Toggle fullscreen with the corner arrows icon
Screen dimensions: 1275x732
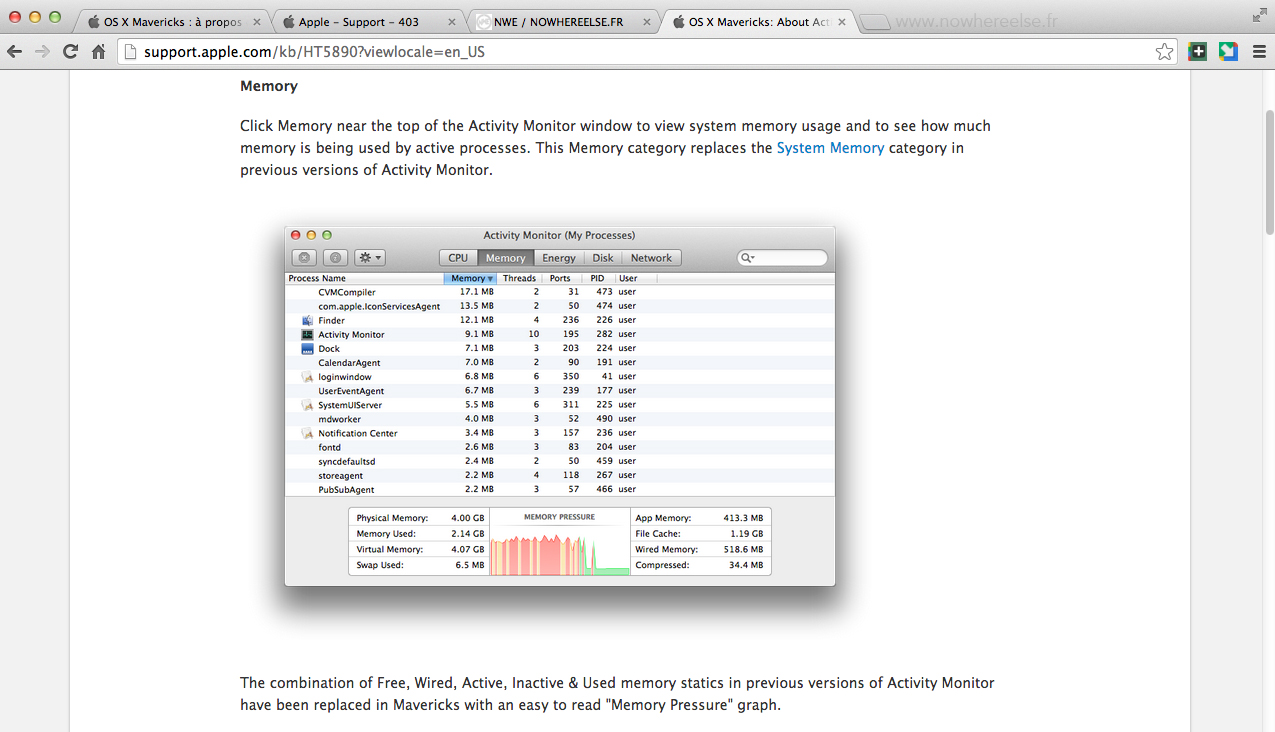tap(1259, 15)
